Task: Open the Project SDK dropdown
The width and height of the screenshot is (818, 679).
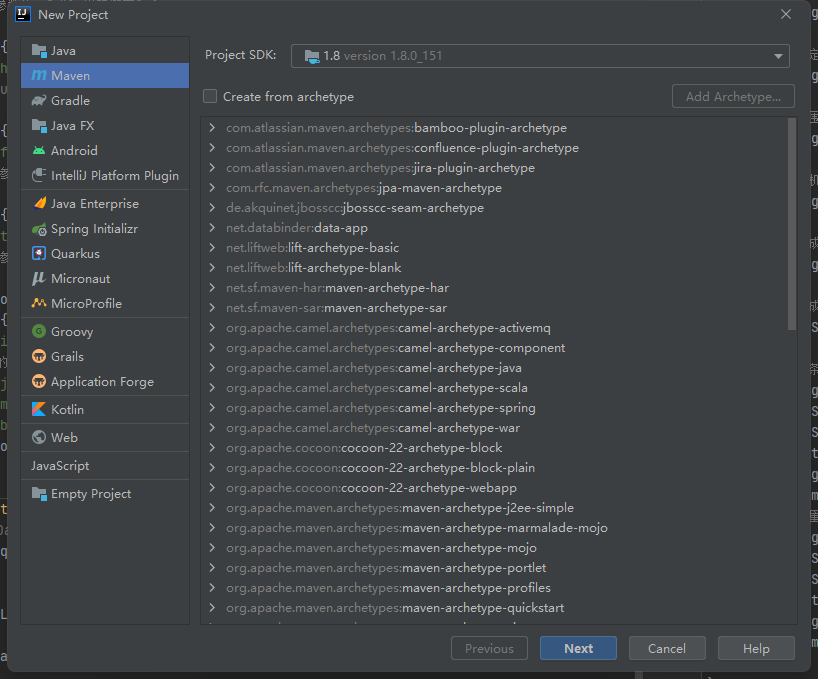Action: click(x=540, y=56)
